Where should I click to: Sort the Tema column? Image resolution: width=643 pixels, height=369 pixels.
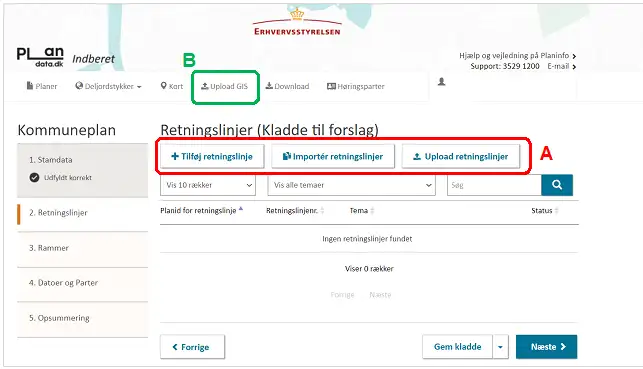pos(372,211)
